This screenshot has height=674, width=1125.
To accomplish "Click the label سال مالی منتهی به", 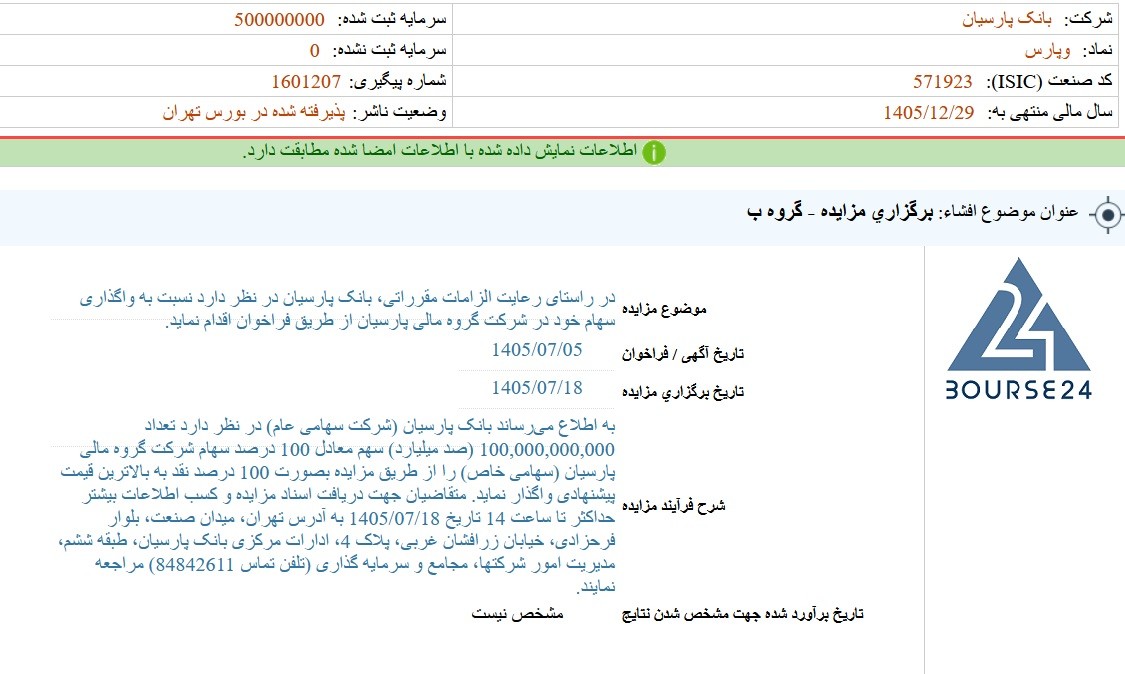I will pyautogui.click(x=1050, y=113).
